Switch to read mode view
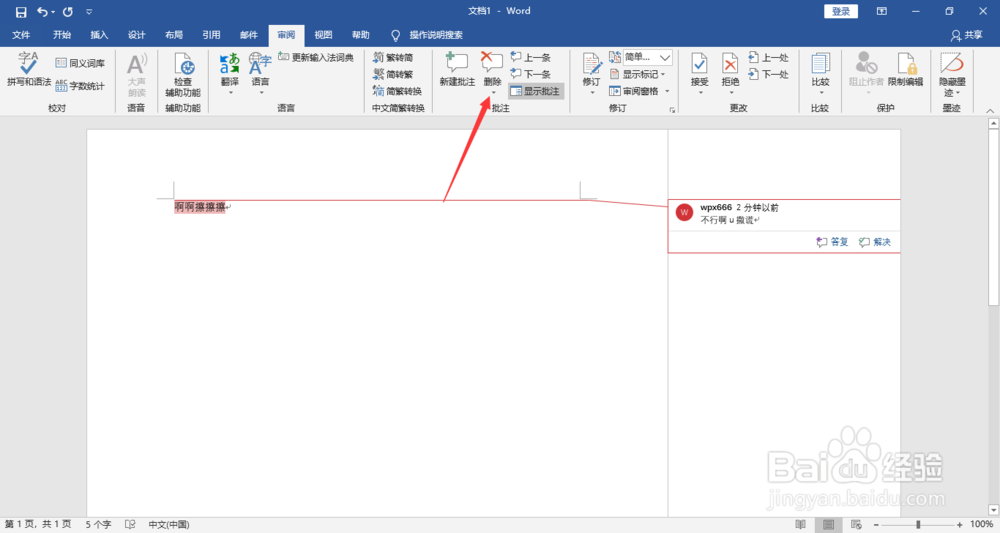The width and height of the screenshot is (1000, 533). click(x=800, y=525)
